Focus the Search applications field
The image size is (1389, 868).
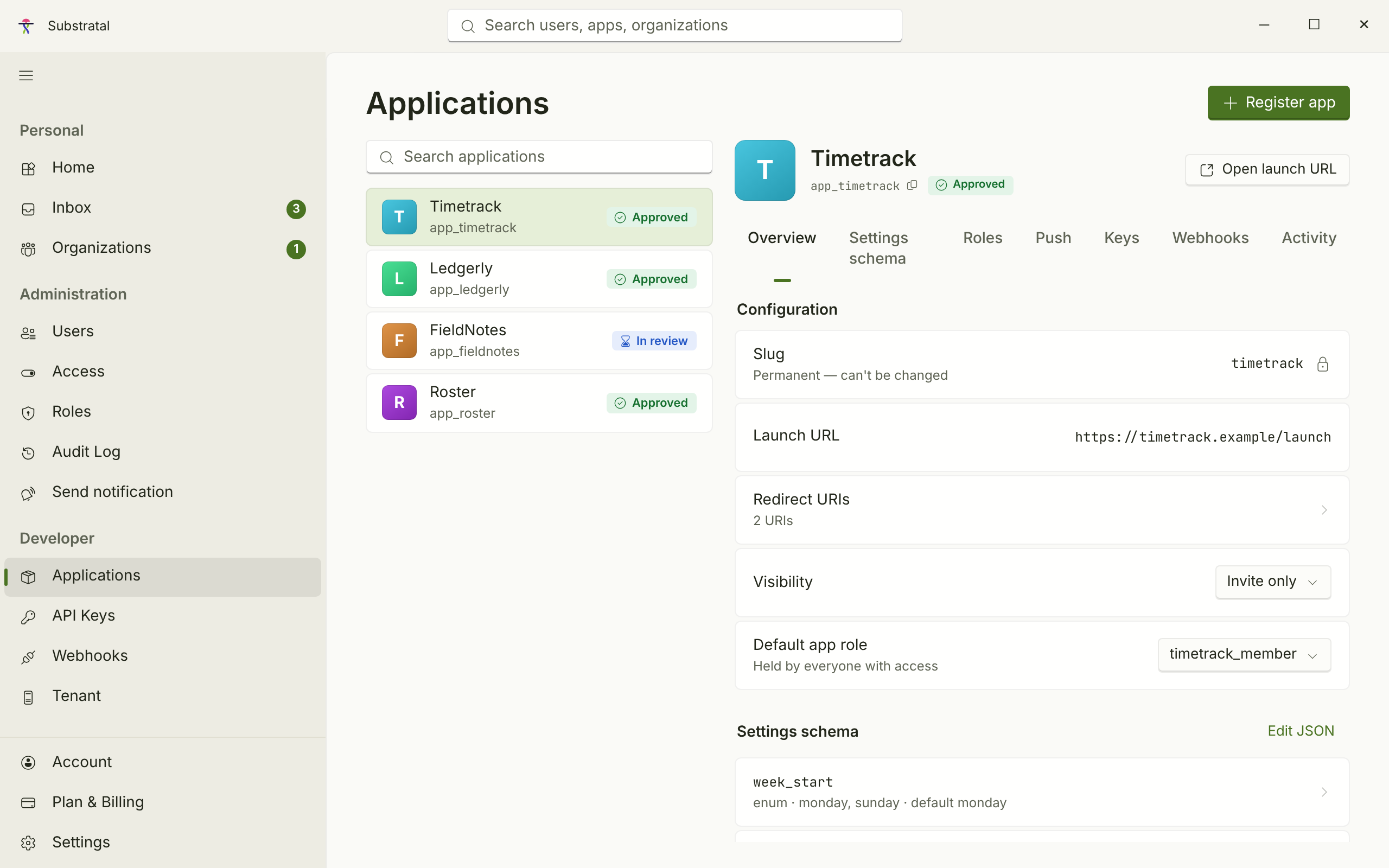[x=539, y=157]
